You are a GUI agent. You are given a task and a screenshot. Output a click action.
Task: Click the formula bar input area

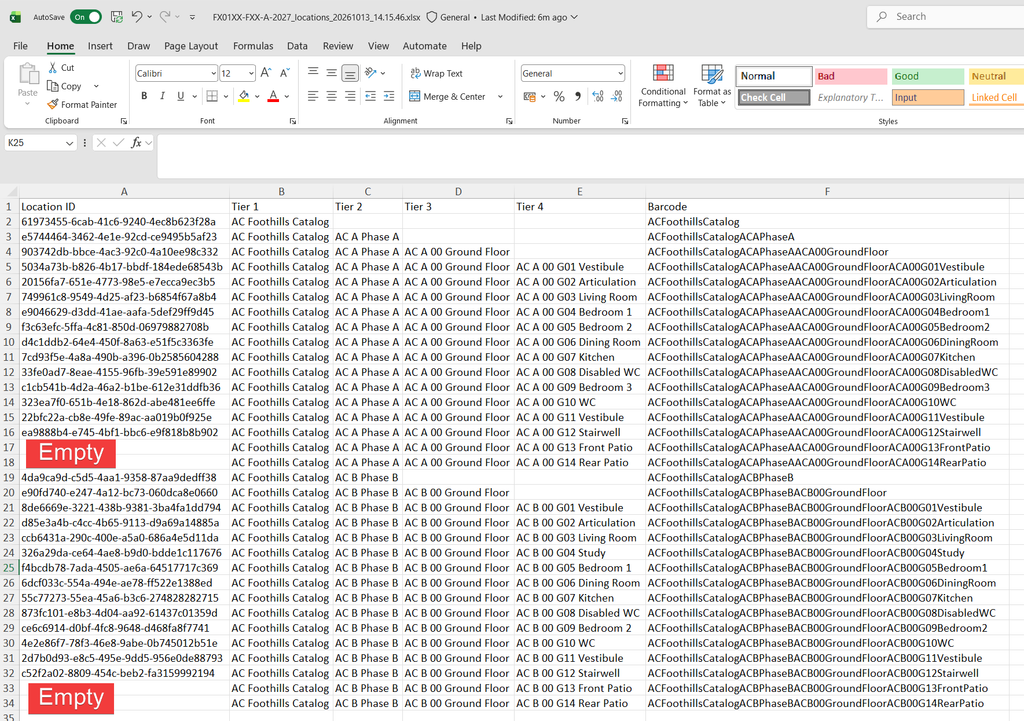[590, 156]
